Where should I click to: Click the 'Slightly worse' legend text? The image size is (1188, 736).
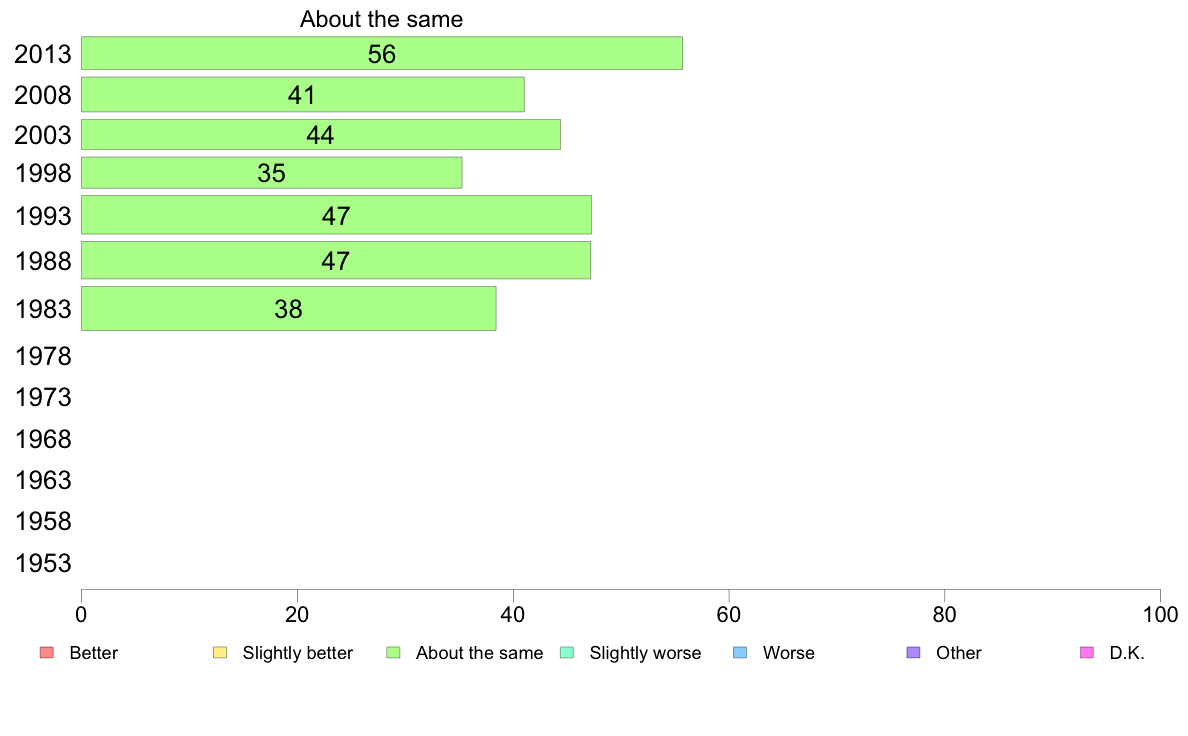click(x=646, y=653)
